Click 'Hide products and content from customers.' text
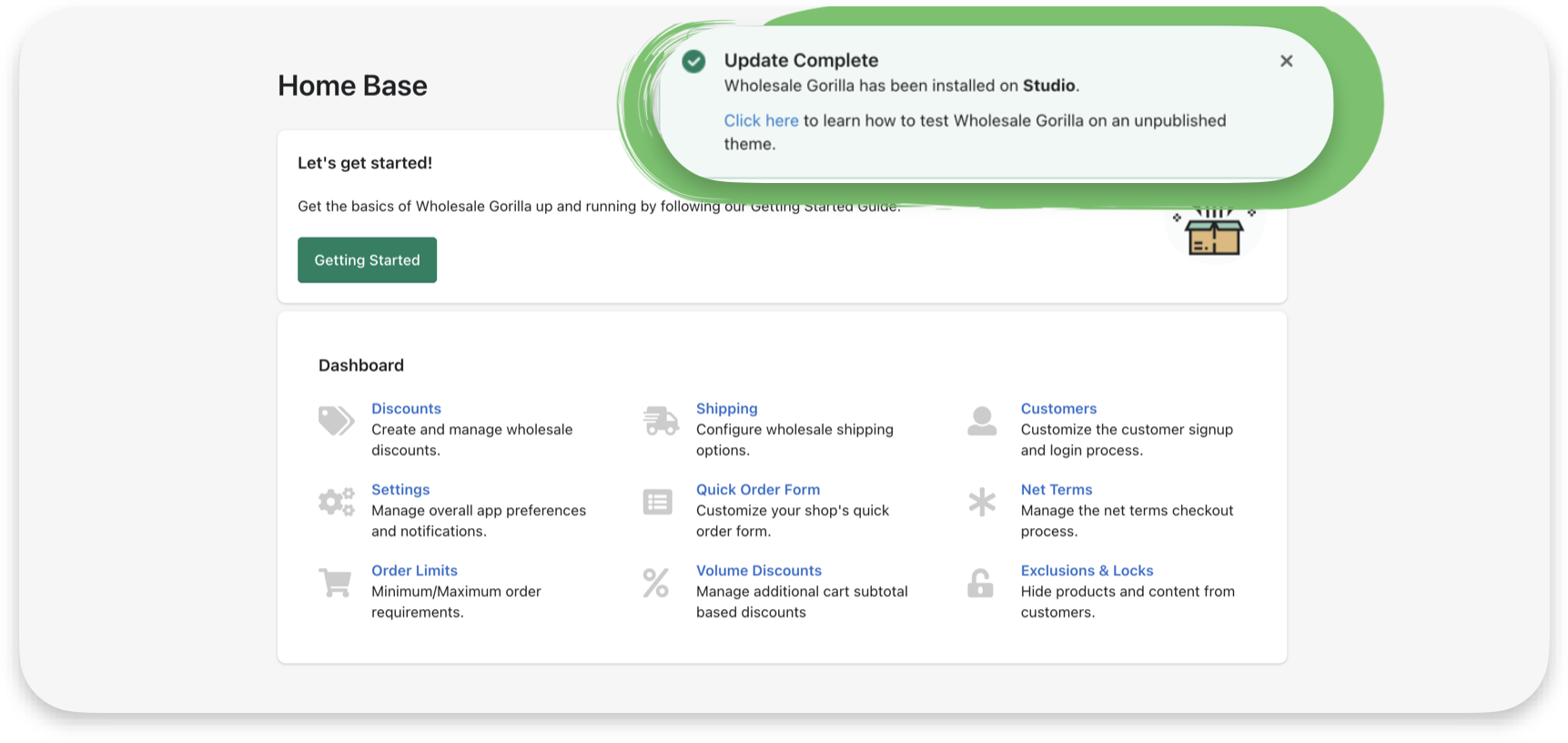The image size is (1568, 743). (1128, 602)
